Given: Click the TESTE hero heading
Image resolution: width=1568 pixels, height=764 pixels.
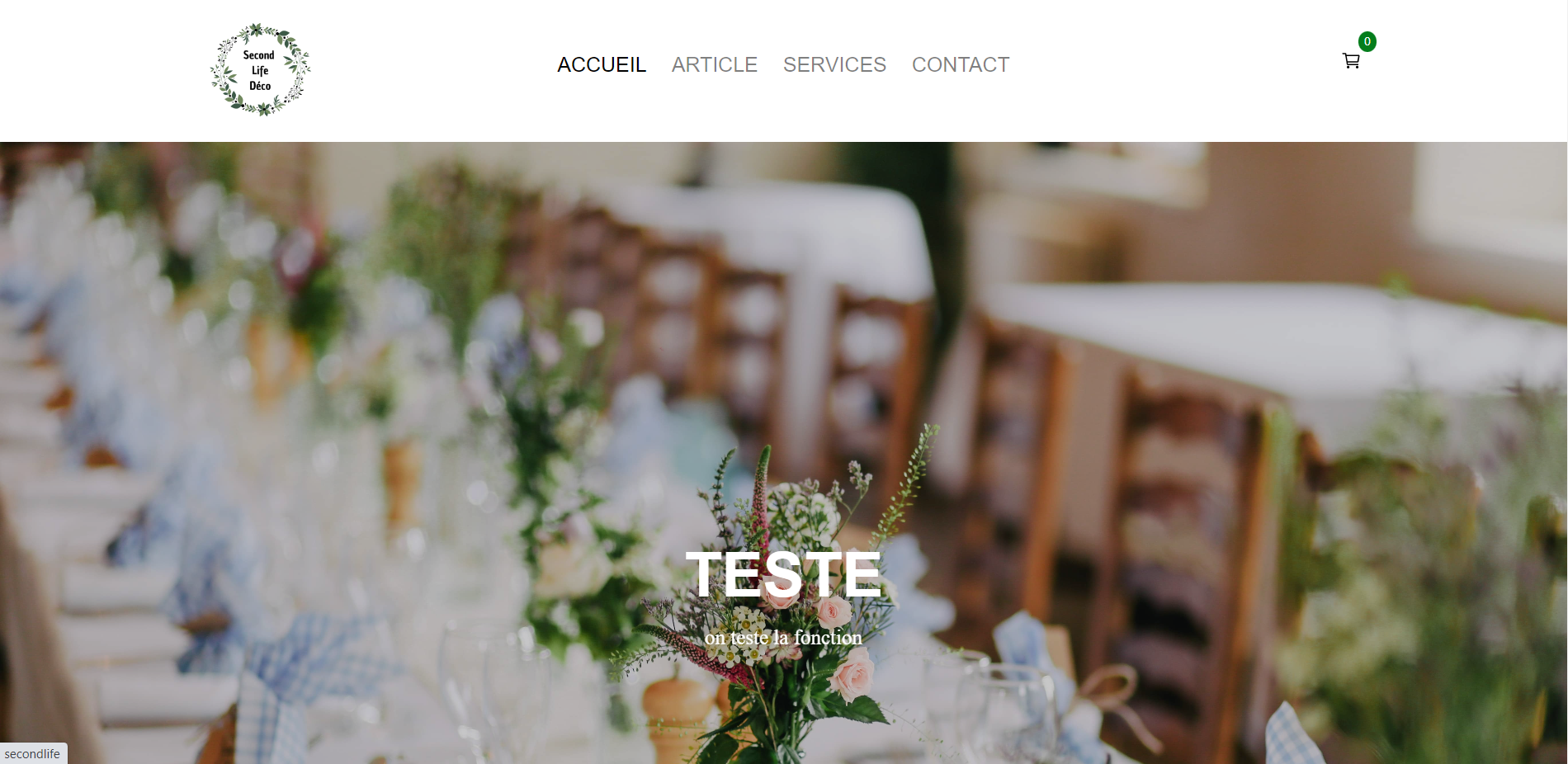Looking at the screenshot, I should [783, 574].
